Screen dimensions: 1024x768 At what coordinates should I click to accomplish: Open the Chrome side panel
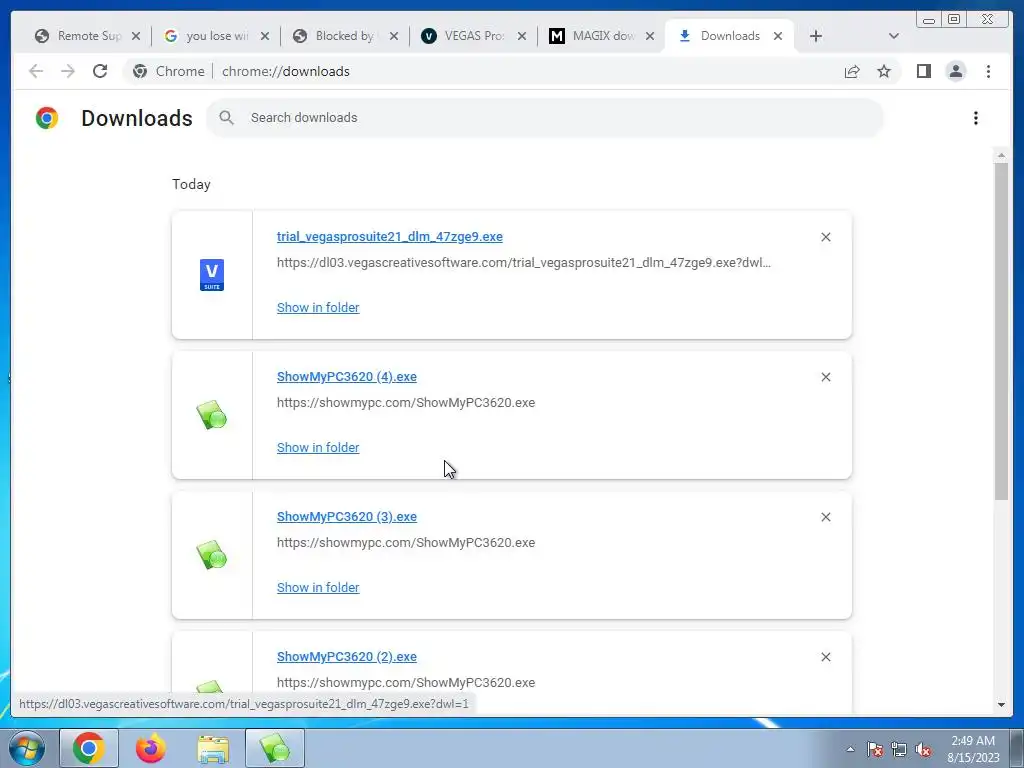[x=923, y=71]
